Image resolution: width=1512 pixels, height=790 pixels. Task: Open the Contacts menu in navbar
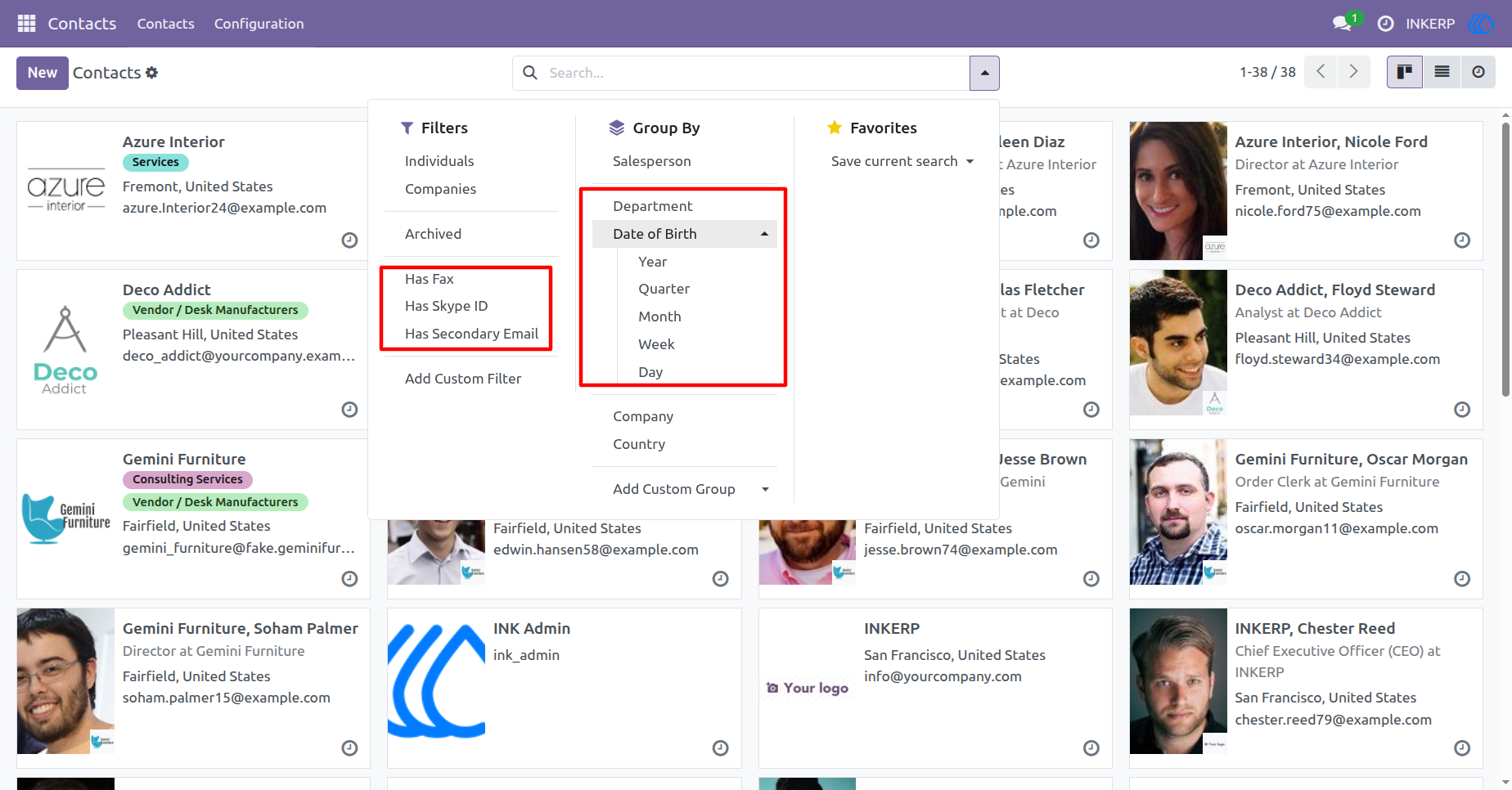pos(165,24)
